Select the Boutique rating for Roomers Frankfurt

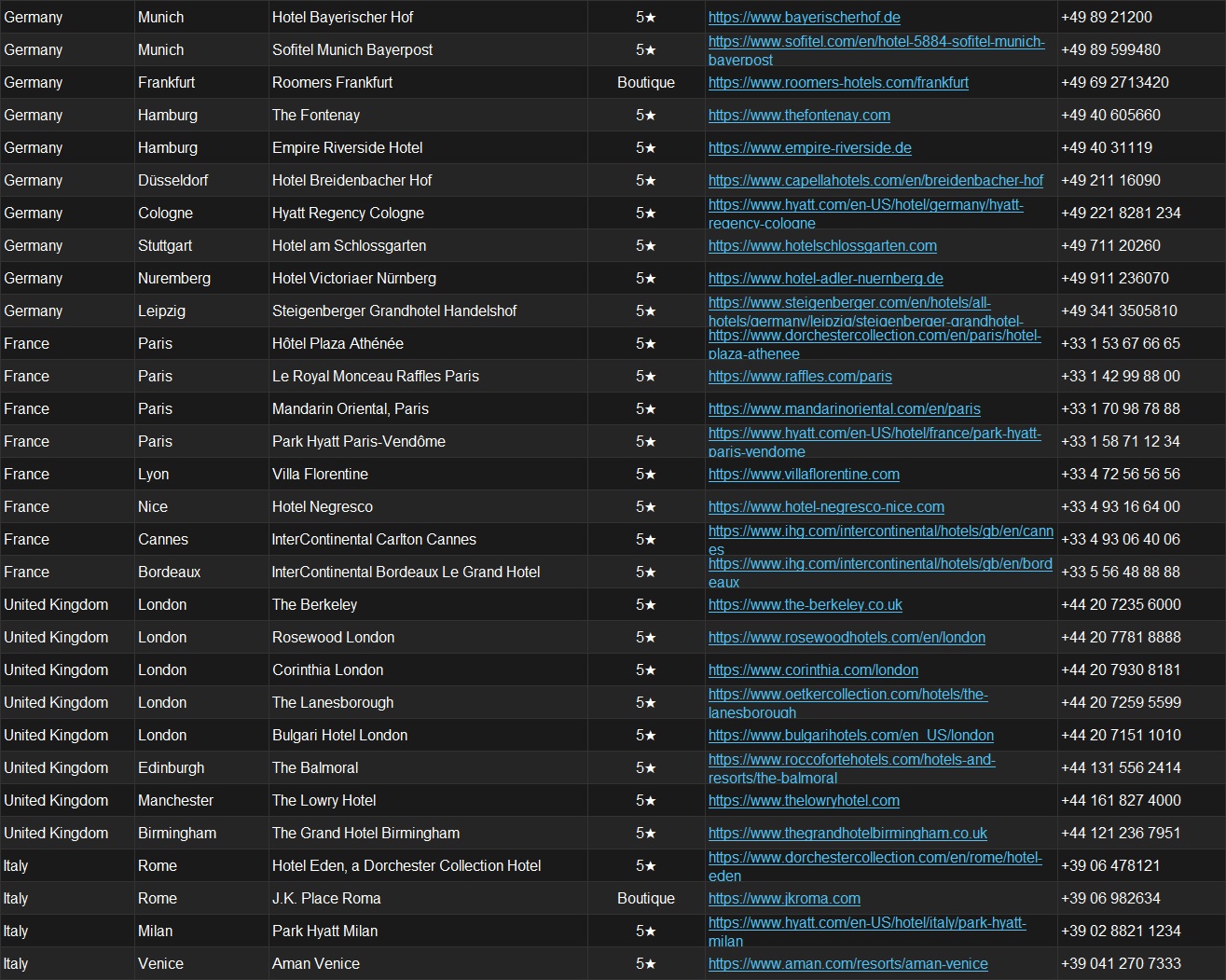point(646,82)
